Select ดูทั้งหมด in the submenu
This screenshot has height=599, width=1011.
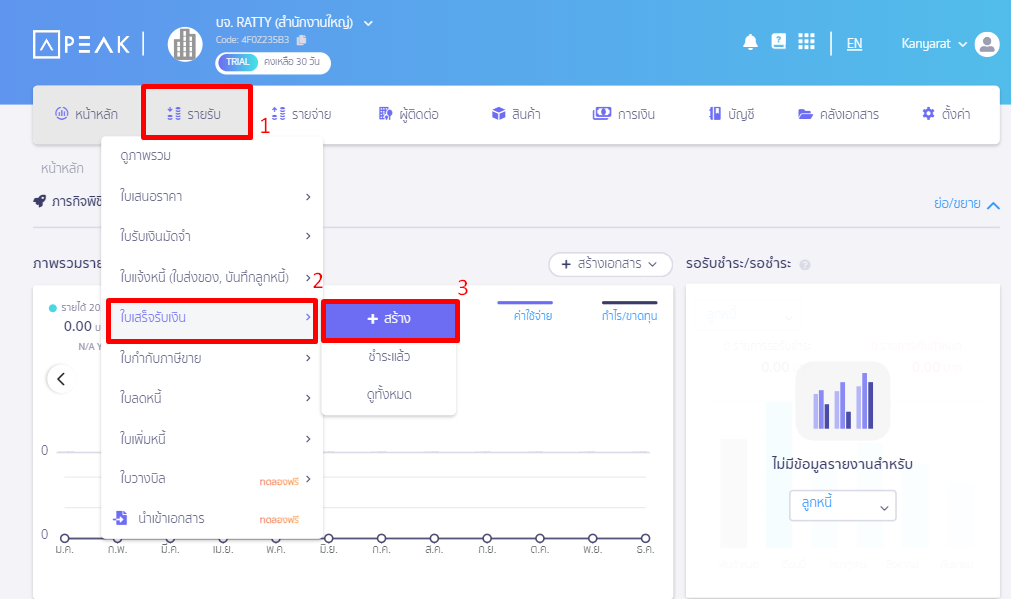pyautogui.click(x=389, y=395)
